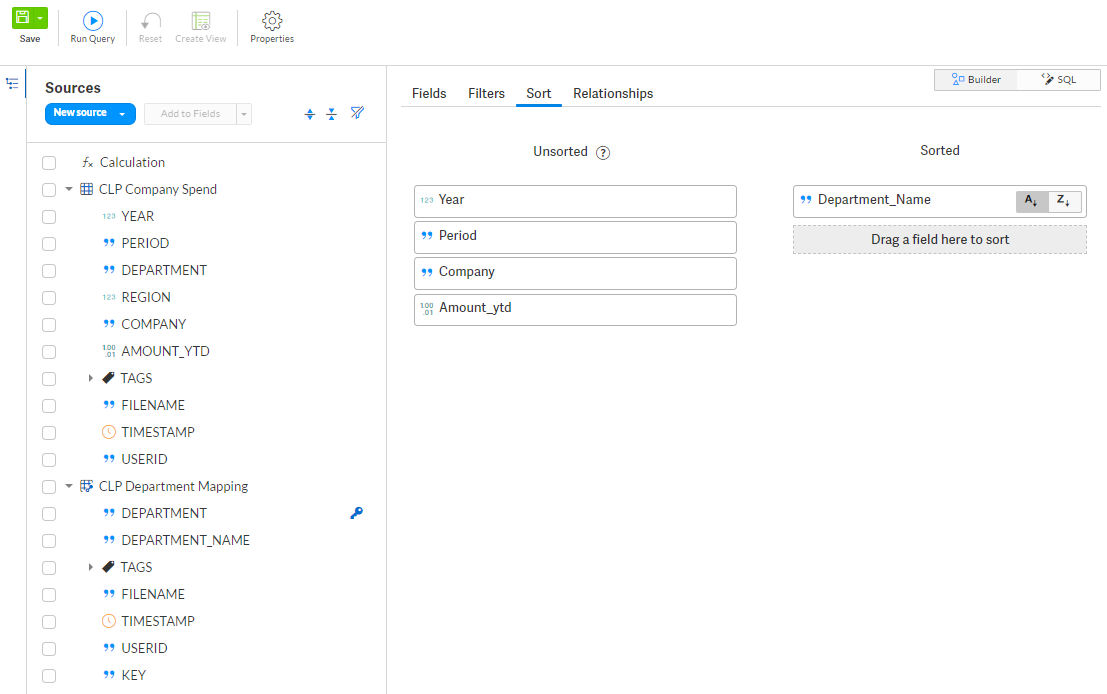Toggle the sources panel sidebar icon

click(x=12, y=83)
